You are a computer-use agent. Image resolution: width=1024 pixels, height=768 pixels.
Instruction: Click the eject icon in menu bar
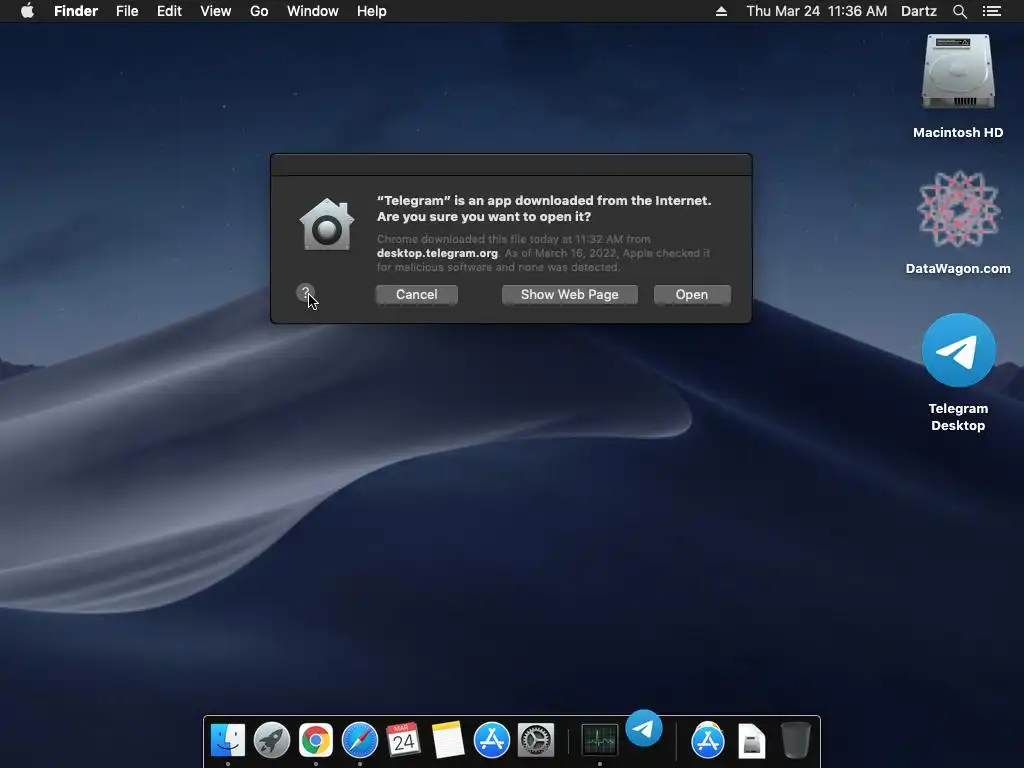click(x=721, y=11)
